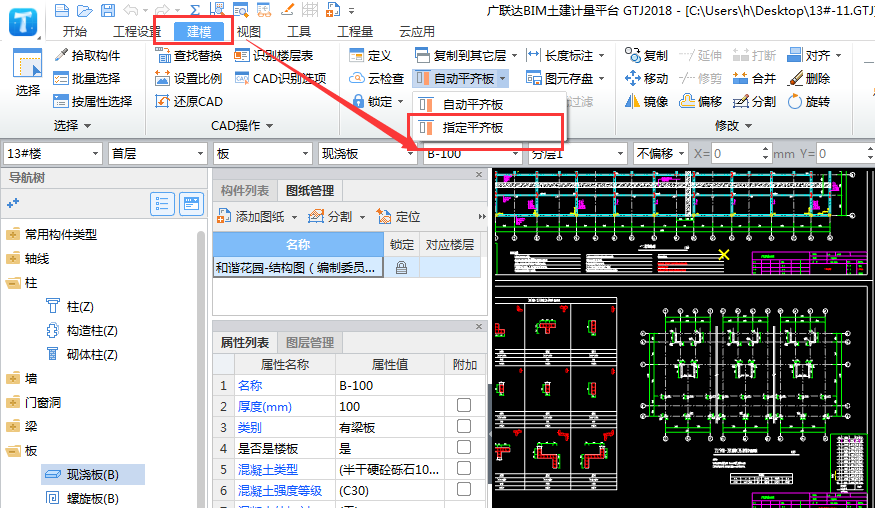Viewport: 875px width, 508px height.
Task: Expand the 复制到其它层 dropdown arrow
Action: pyautogui.click(x=514, y=56)
